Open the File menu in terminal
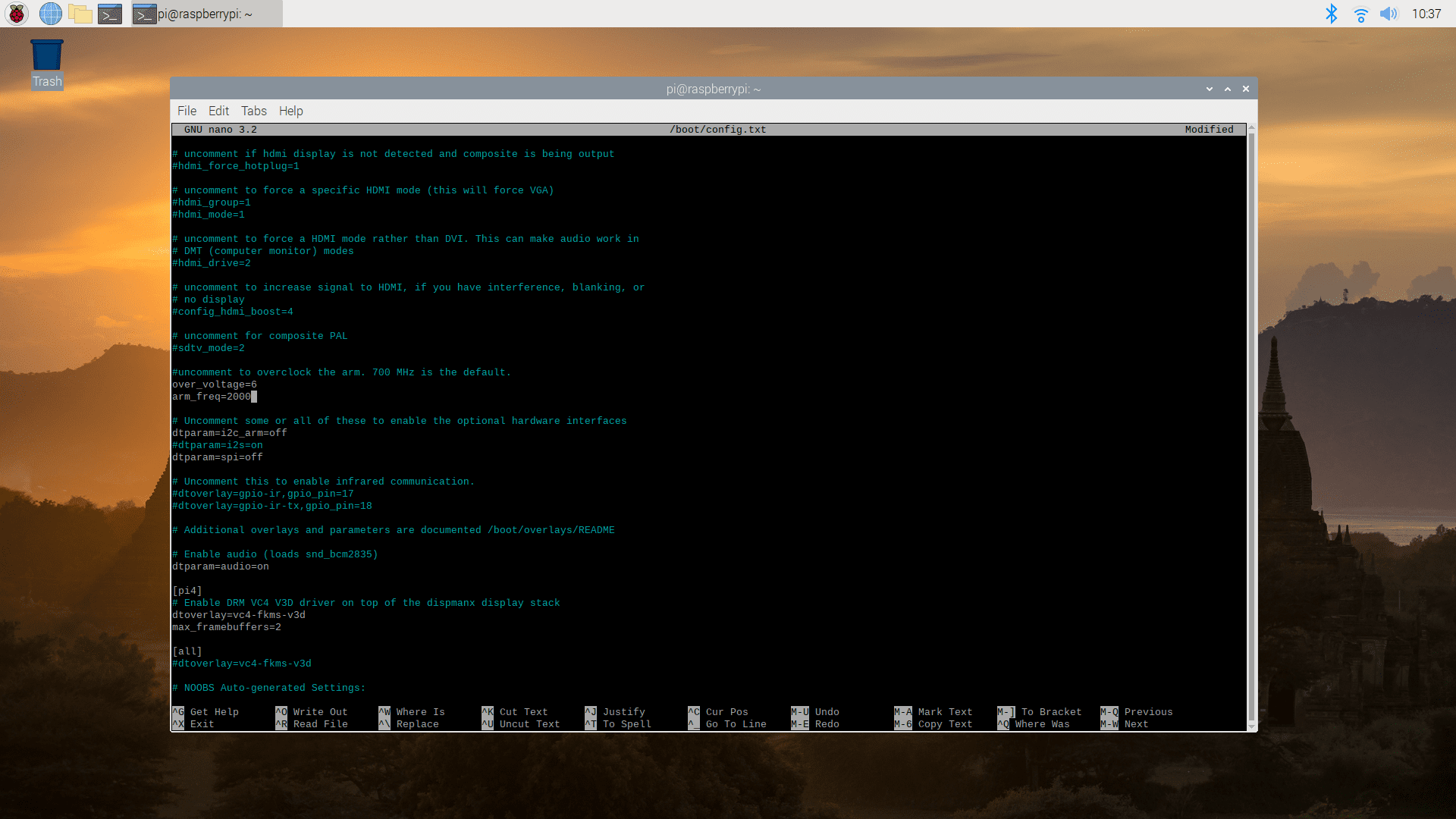This screenshot has height=819, width=1456. point(187,111)
